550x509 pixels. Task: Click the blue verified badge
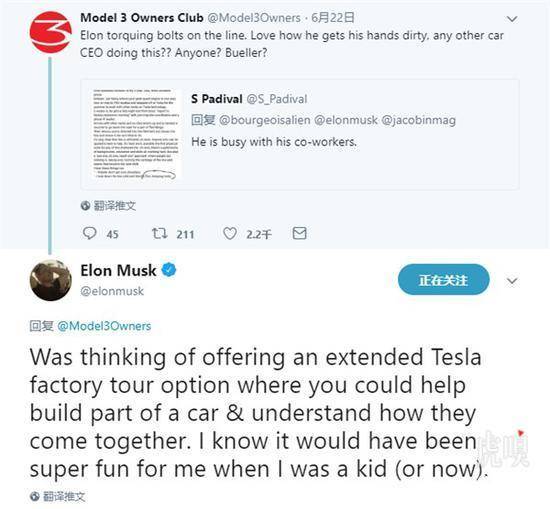169,270
